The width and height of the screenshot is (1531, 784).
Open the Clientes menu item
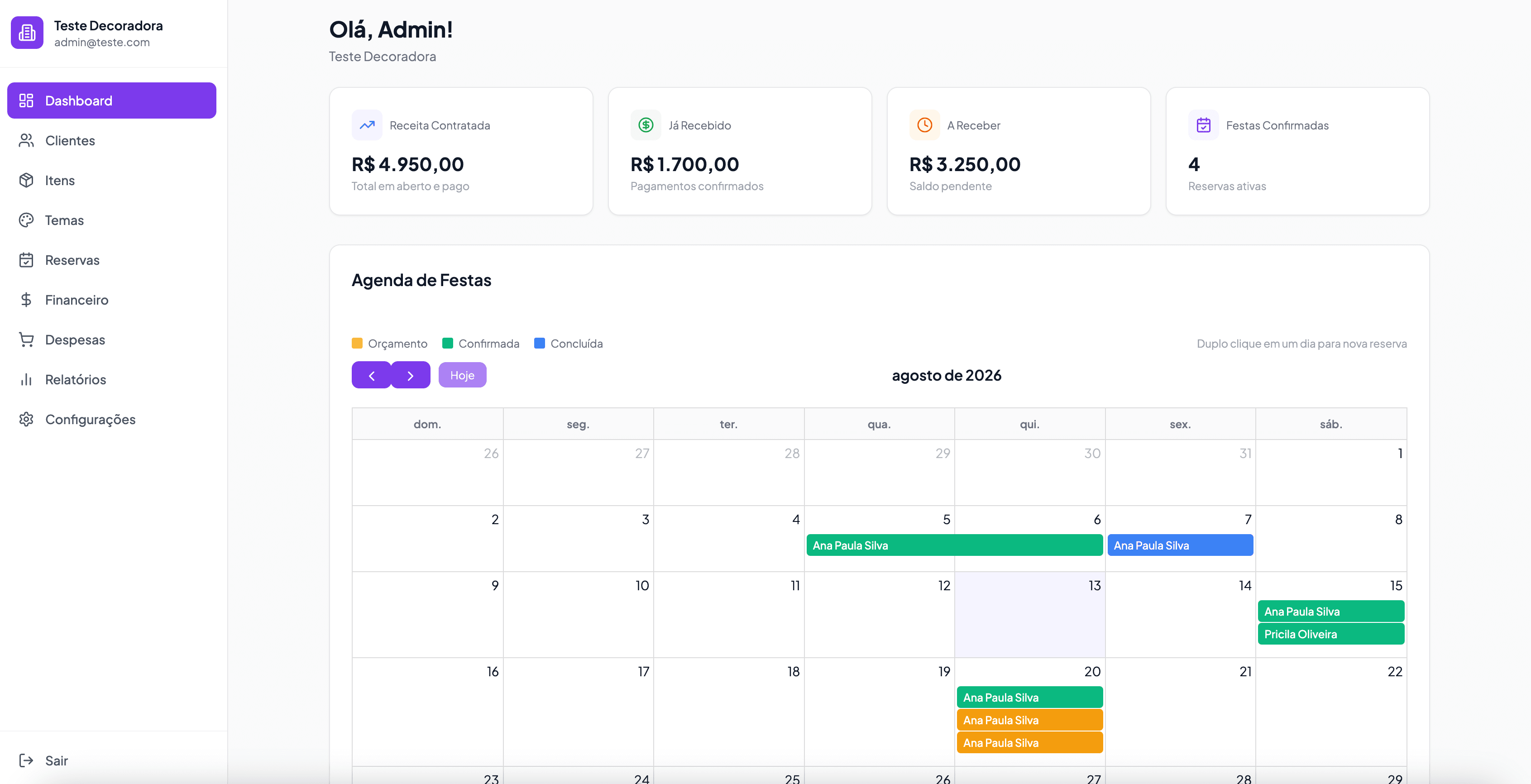point(112,140)
